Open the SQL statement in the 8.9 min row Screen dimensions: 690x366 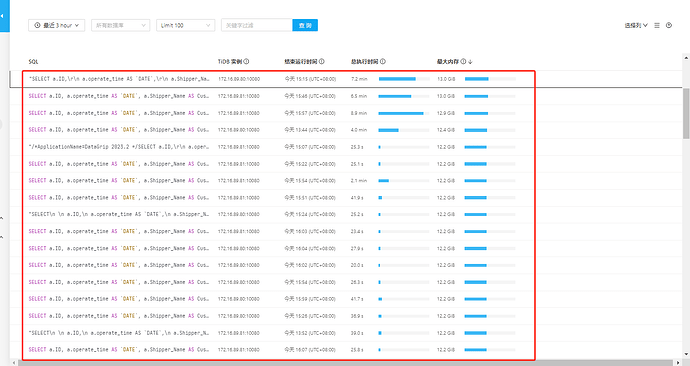tap(119, 113)
